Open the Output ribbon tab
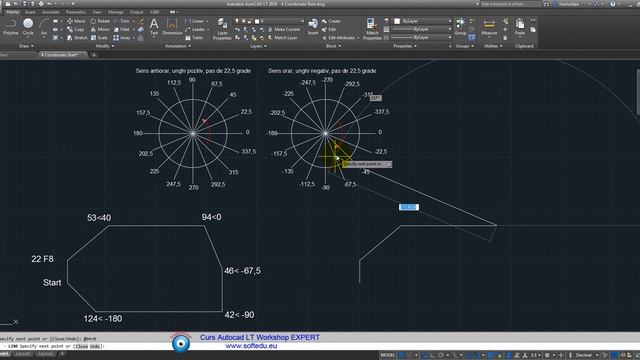 point(136,12)
